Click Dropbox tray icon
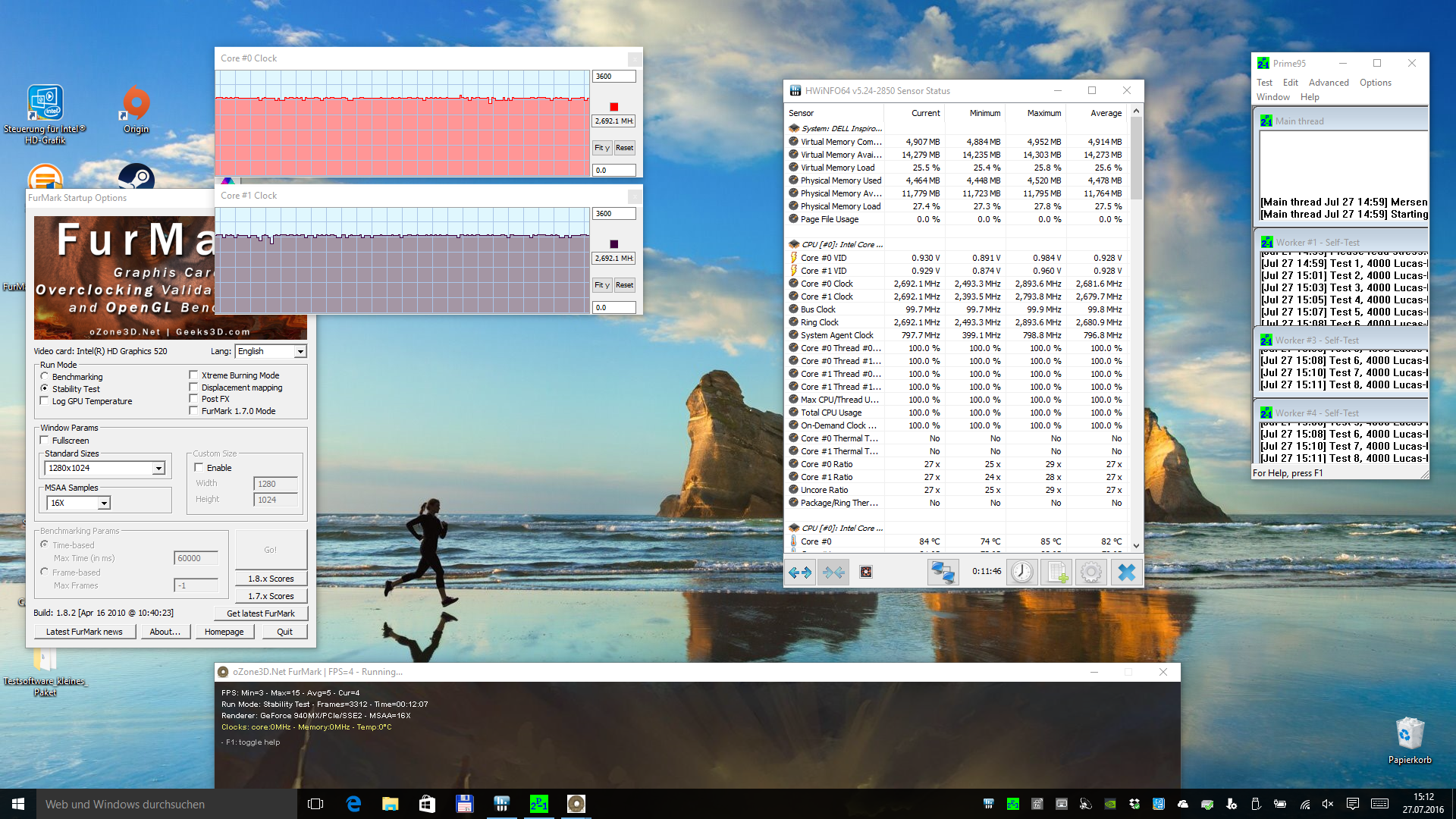 click(x=1134, y=804)
